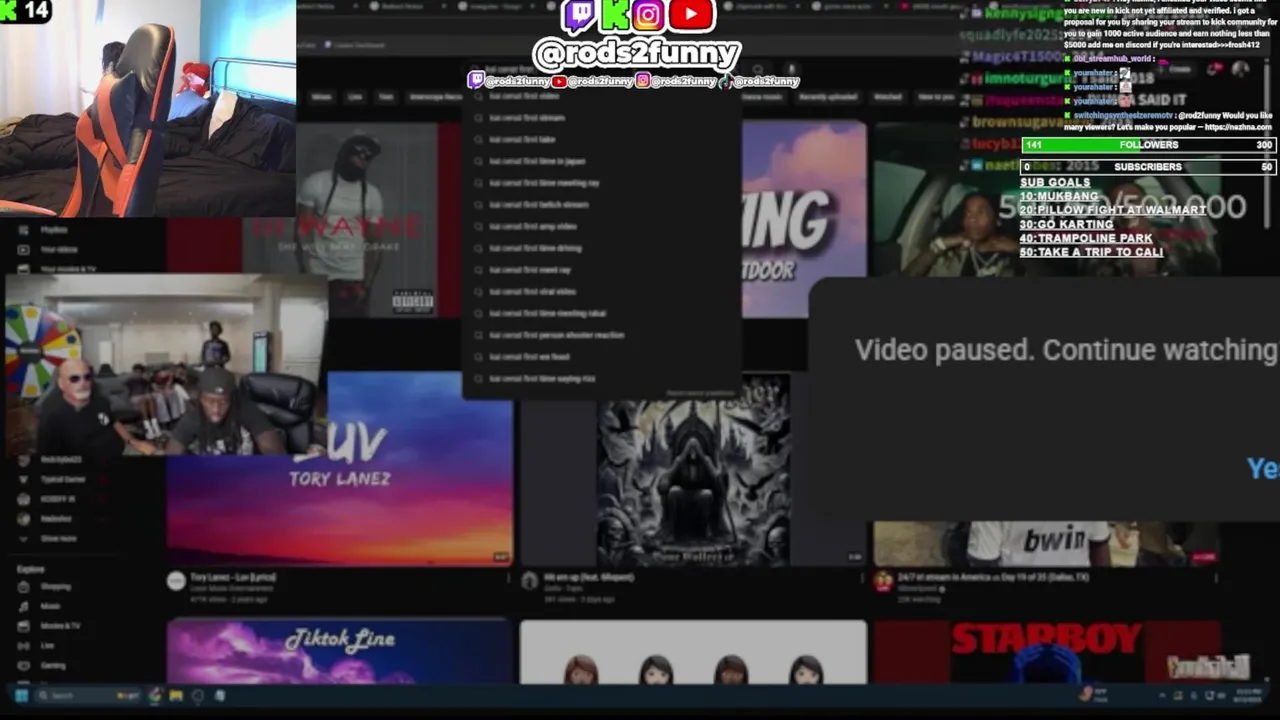Open Live under Explore
Viewport: 1280px width, 720px height.
47,646
